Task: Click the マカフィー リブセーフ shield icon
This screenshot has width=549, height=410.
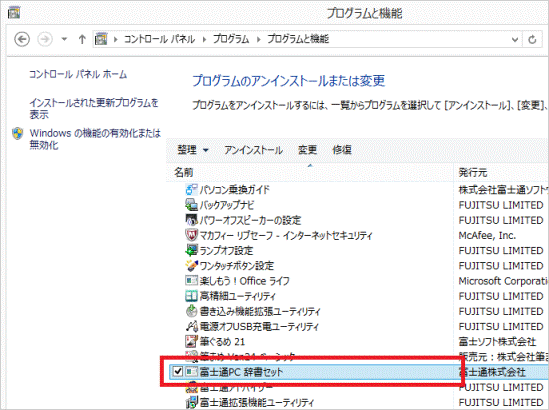Action: point(191,235)
